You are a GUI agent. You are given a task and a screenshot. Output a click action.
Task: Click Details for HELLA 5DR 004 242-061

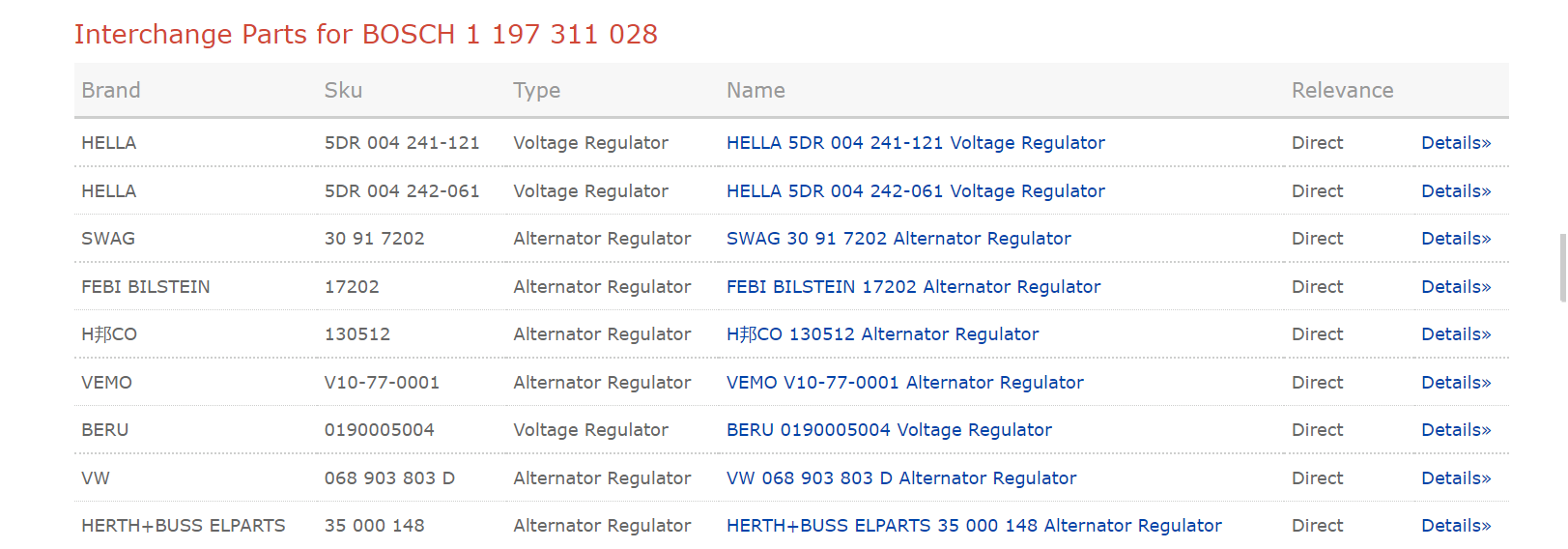pos(1455,191)
